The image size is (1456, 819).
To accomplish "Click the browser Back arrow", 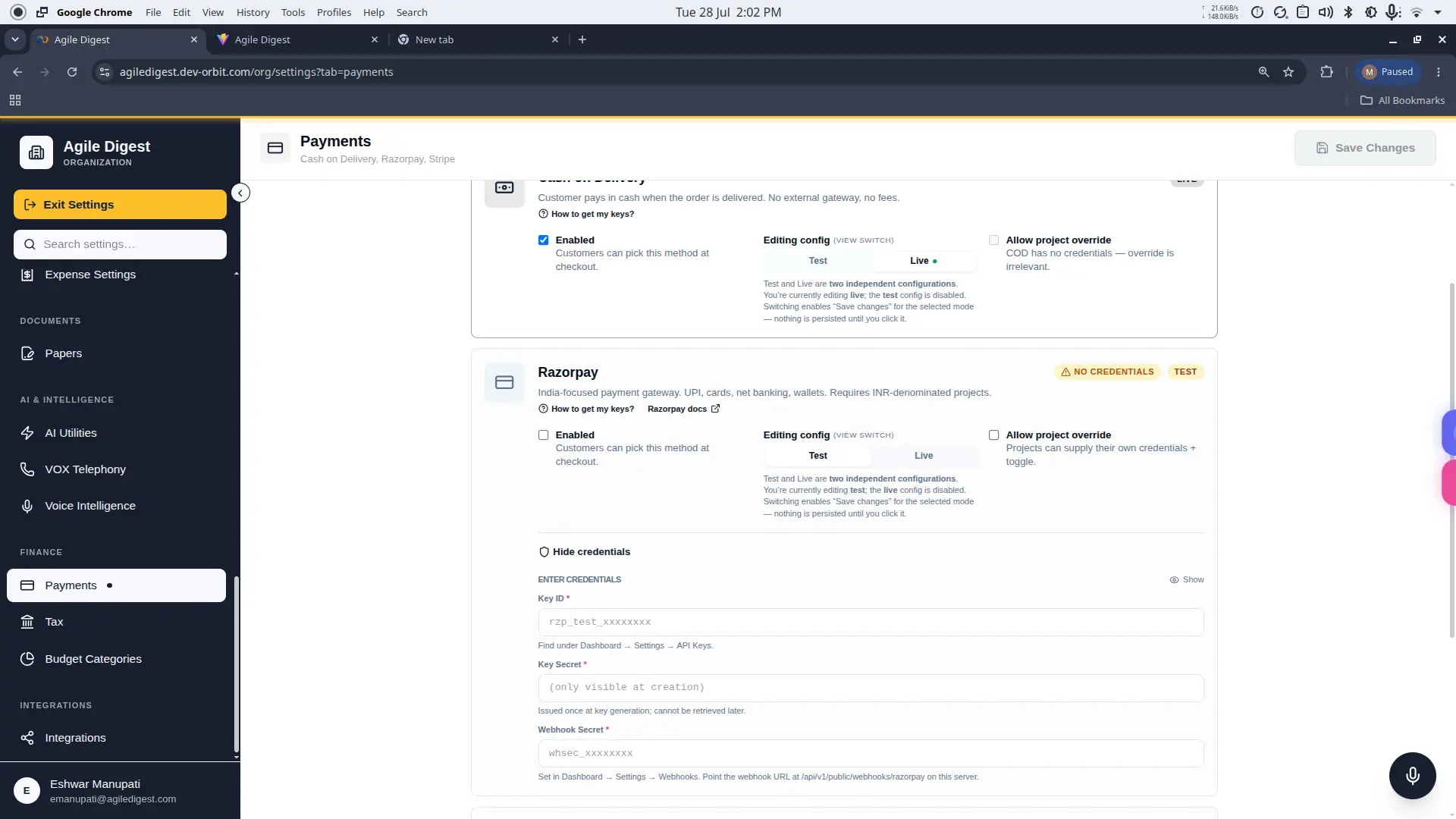I will tap(17, 72).
